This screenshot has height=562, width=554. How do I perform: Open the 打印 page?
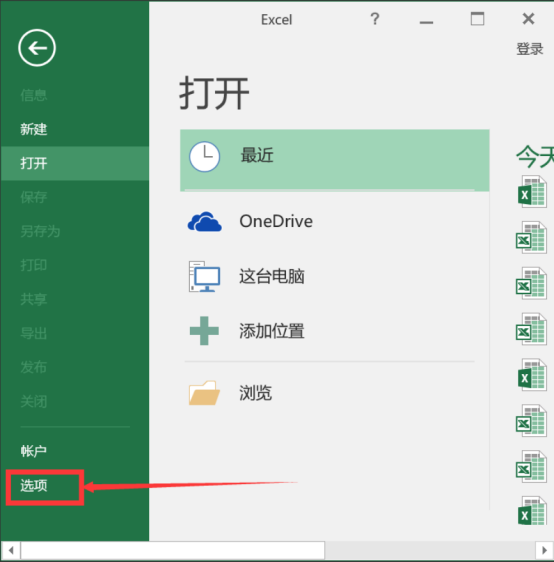pos(34,265)
